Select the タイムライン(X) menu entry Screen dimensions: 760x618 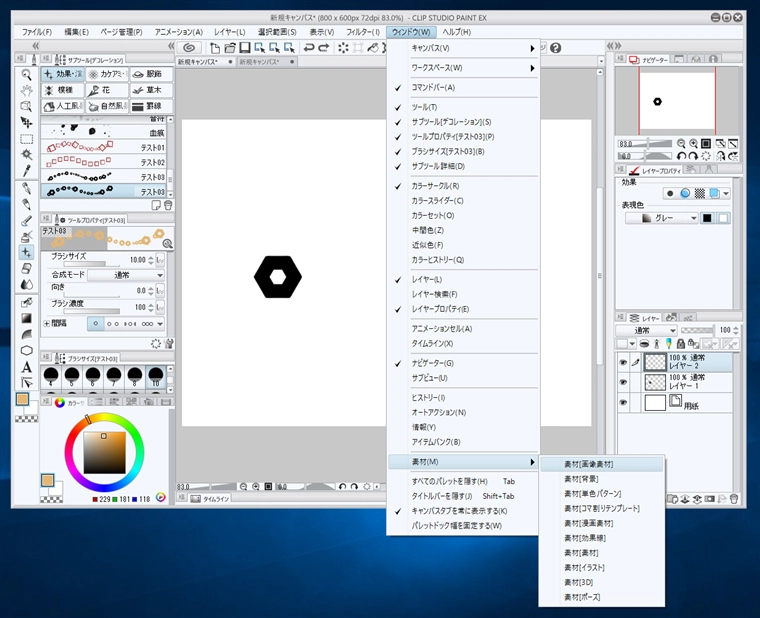pos(464,344)
